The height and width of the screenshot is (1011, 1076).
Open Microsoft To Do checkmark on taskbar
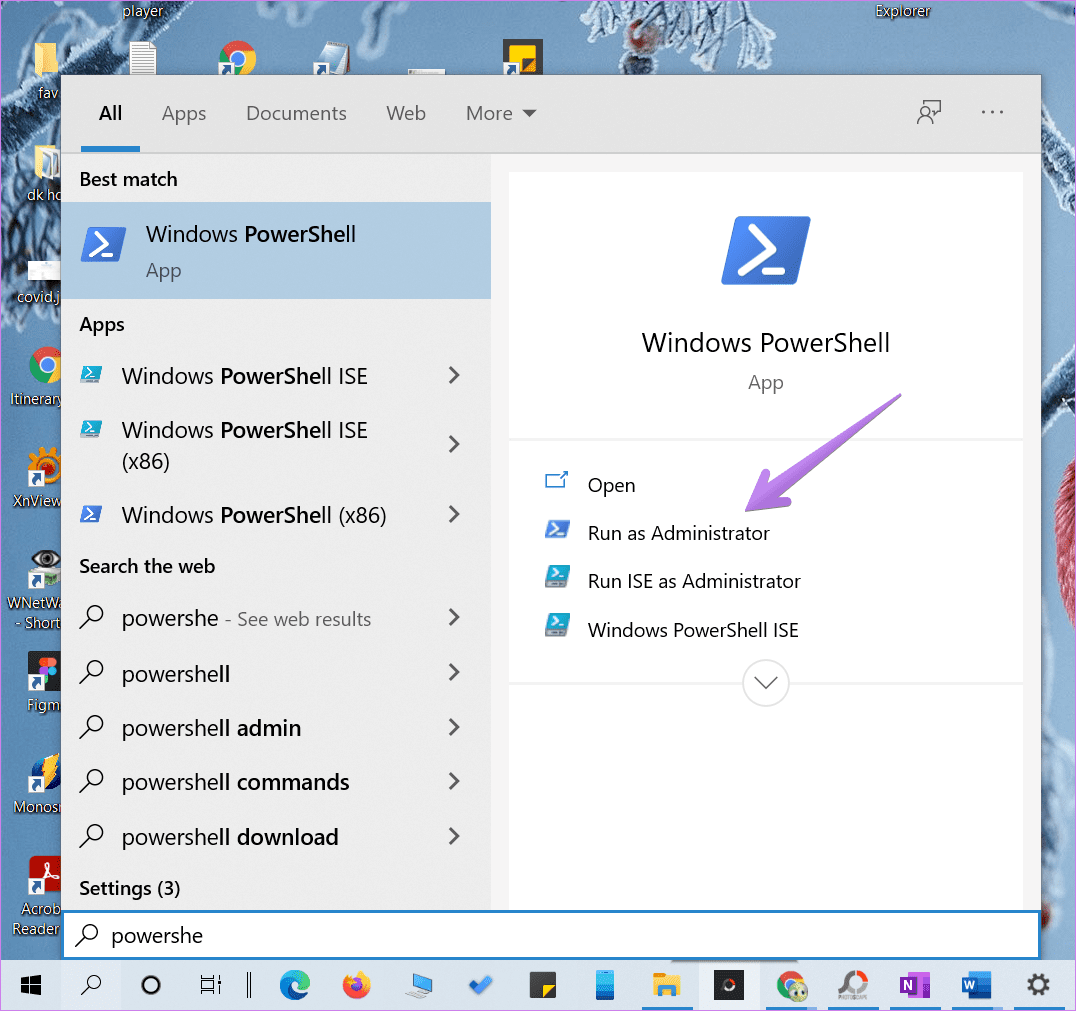480,986
